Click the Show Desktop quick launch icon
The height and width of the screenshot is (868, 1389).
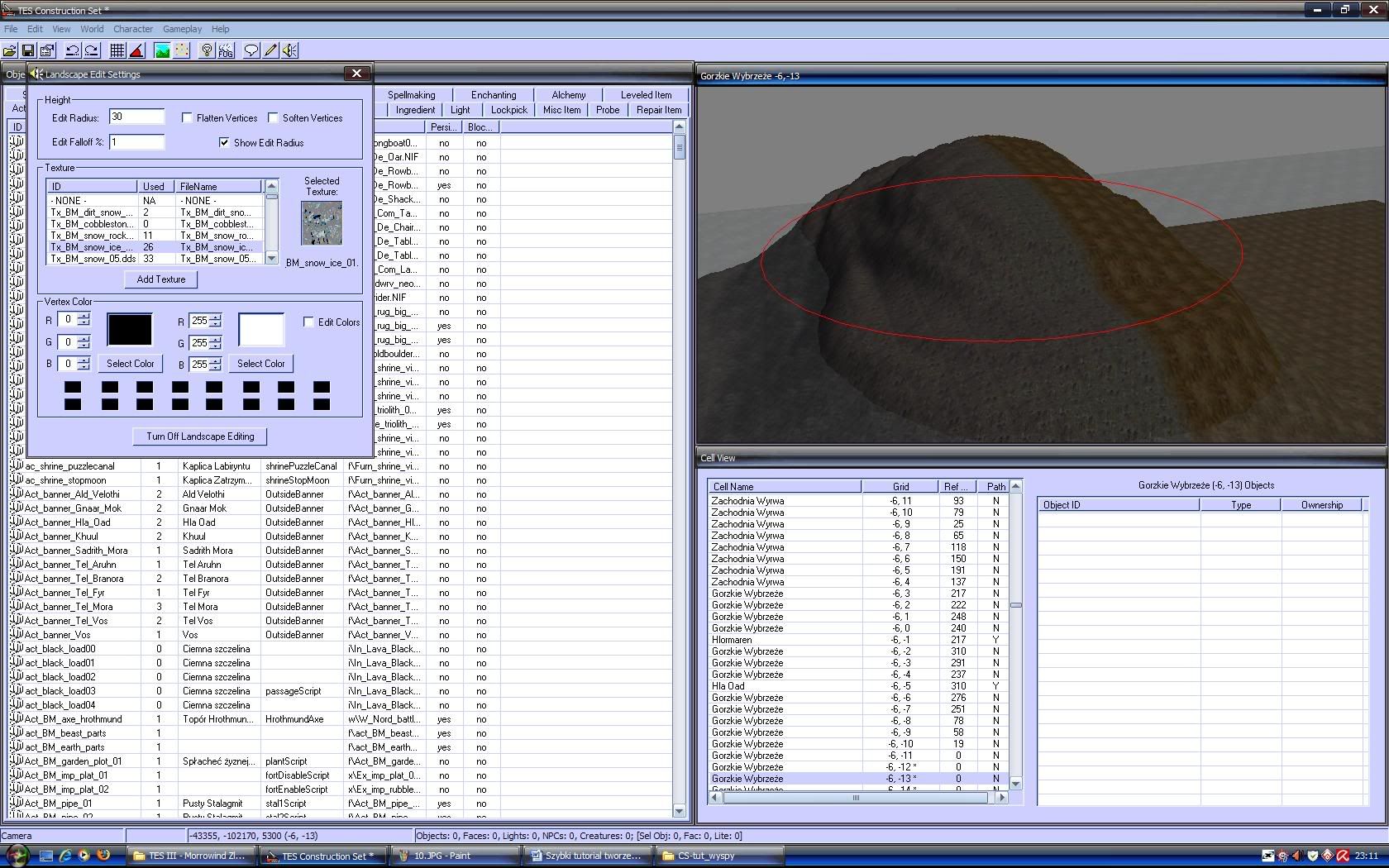click(46, 856)
